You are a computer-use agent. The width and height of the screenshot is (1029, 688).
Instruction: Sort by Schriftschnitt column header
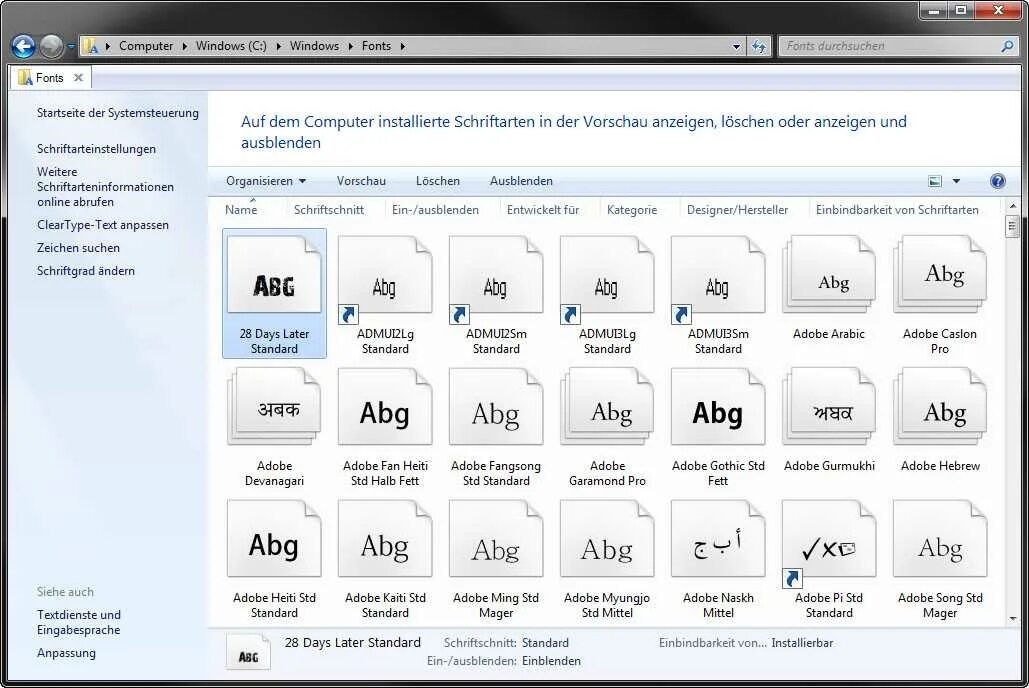tap(329, 209)
